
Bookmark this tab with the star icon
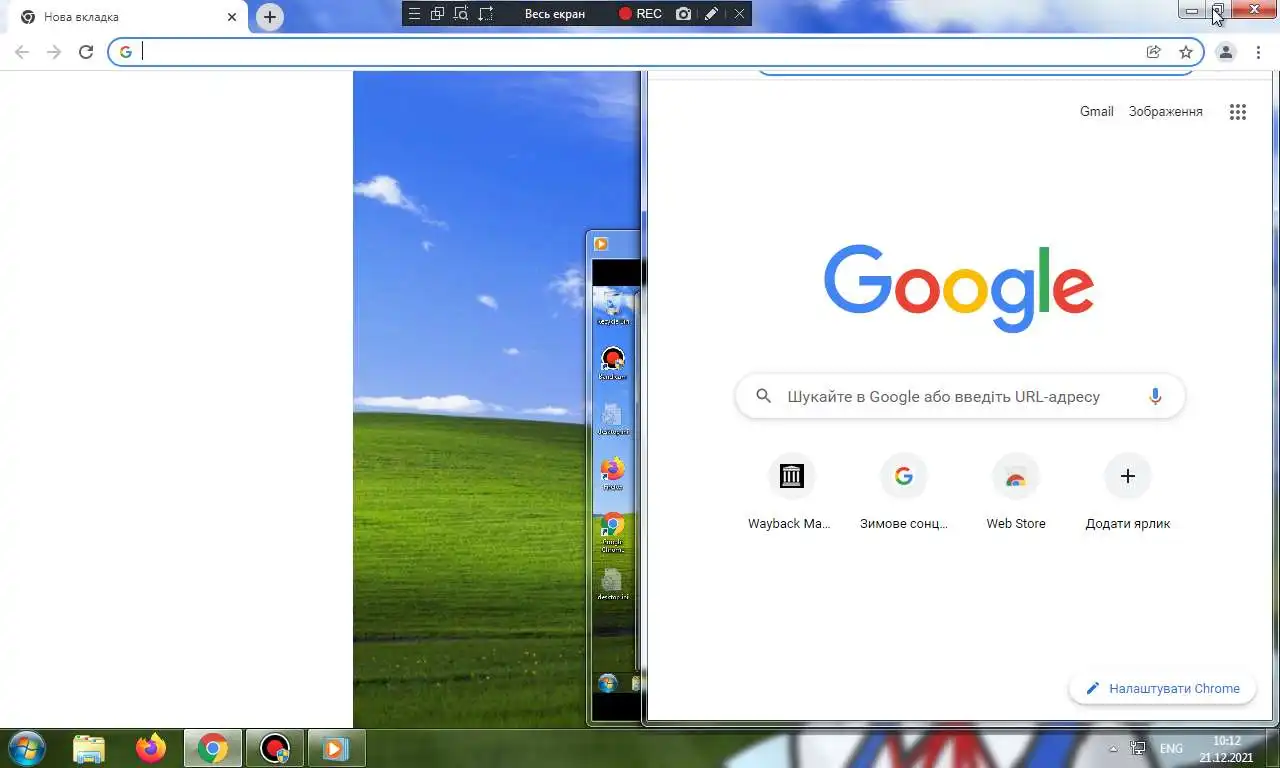tap(1186, 52)
